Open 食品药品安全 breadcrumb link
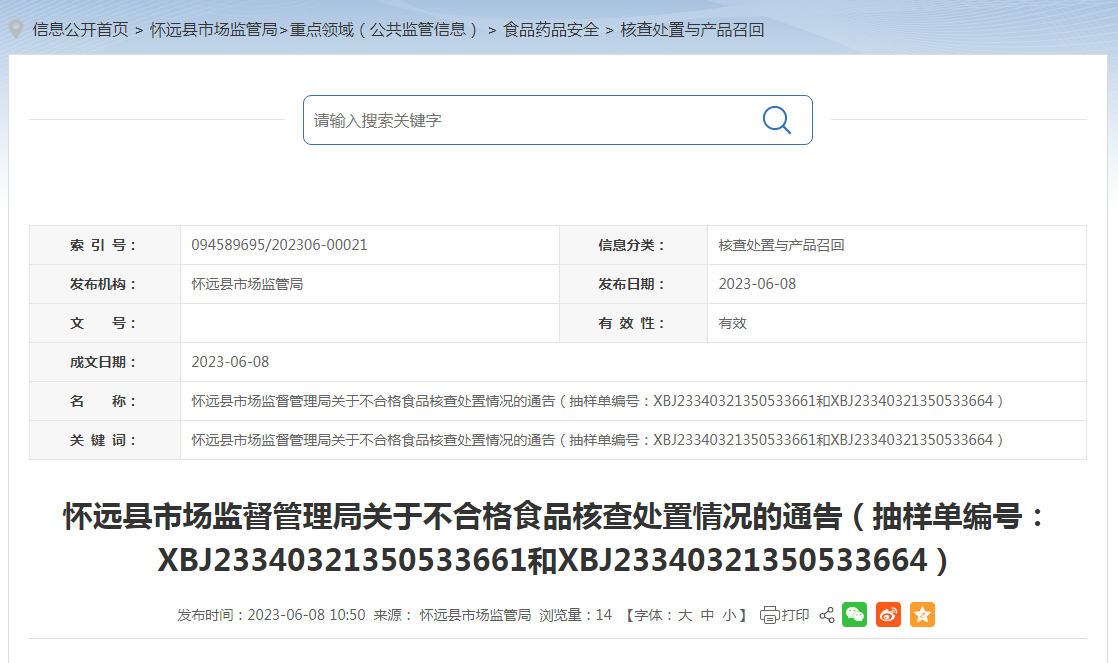 pos(551,30)
